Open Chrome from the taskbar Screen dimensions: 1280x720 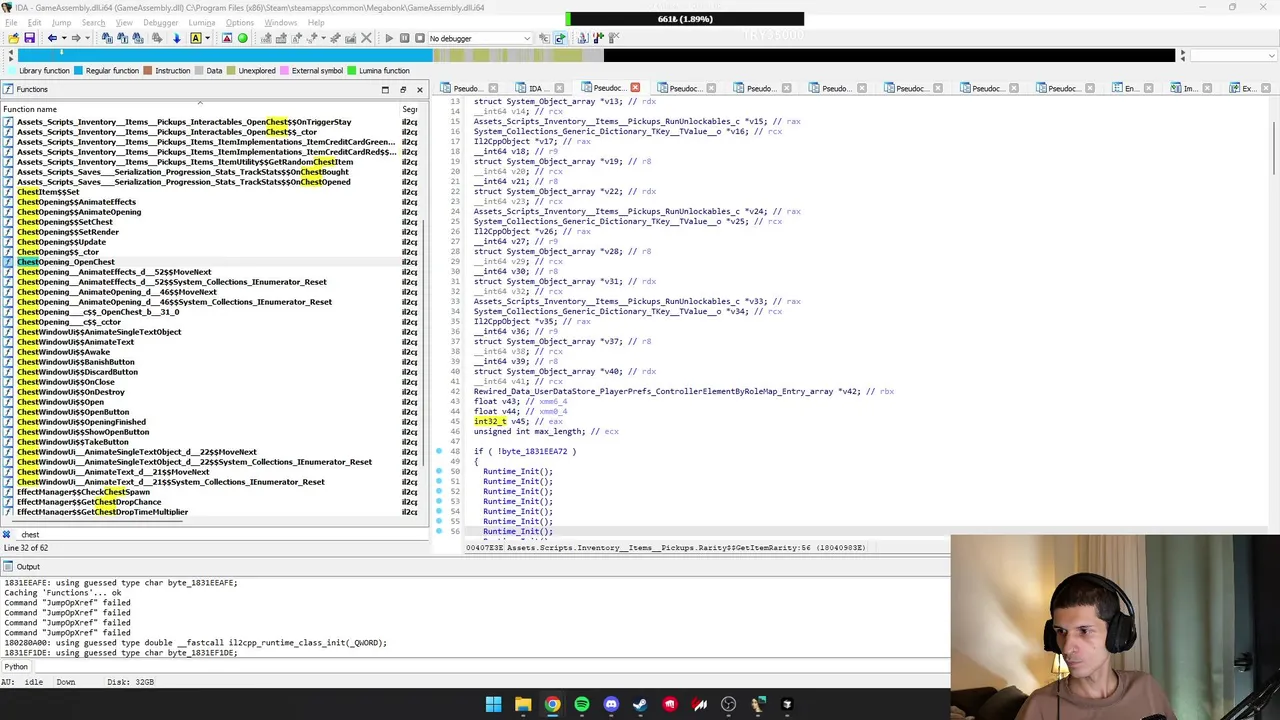click(x=552, y=704)
